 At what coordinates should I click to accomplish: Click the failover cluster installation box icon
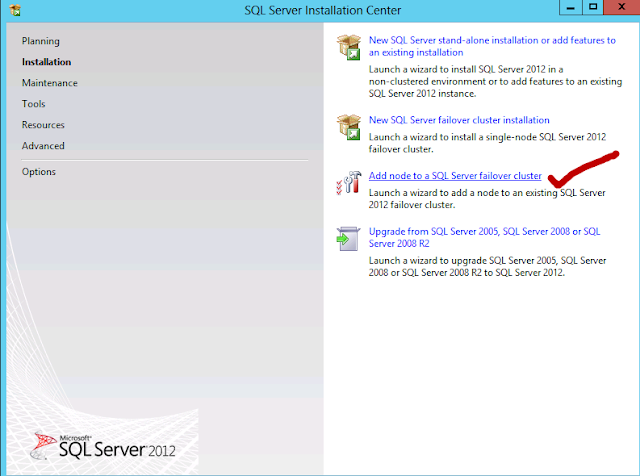point(349,127)
